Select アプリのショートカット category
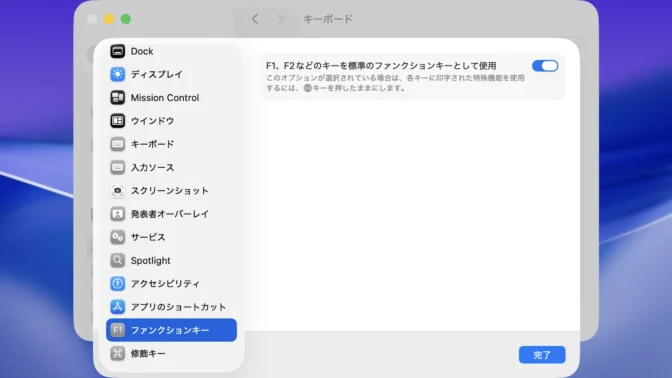Viewport: 672px width, 378px height. coord(171,307)
